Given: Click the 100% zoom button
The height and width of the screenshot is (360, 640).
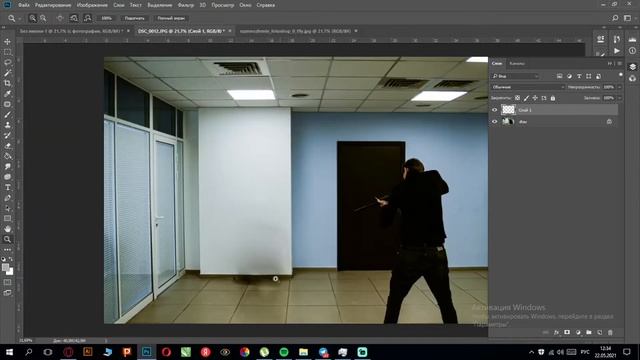Looking at the screenshot, I should pyautogui.click(x=107, y=18).
